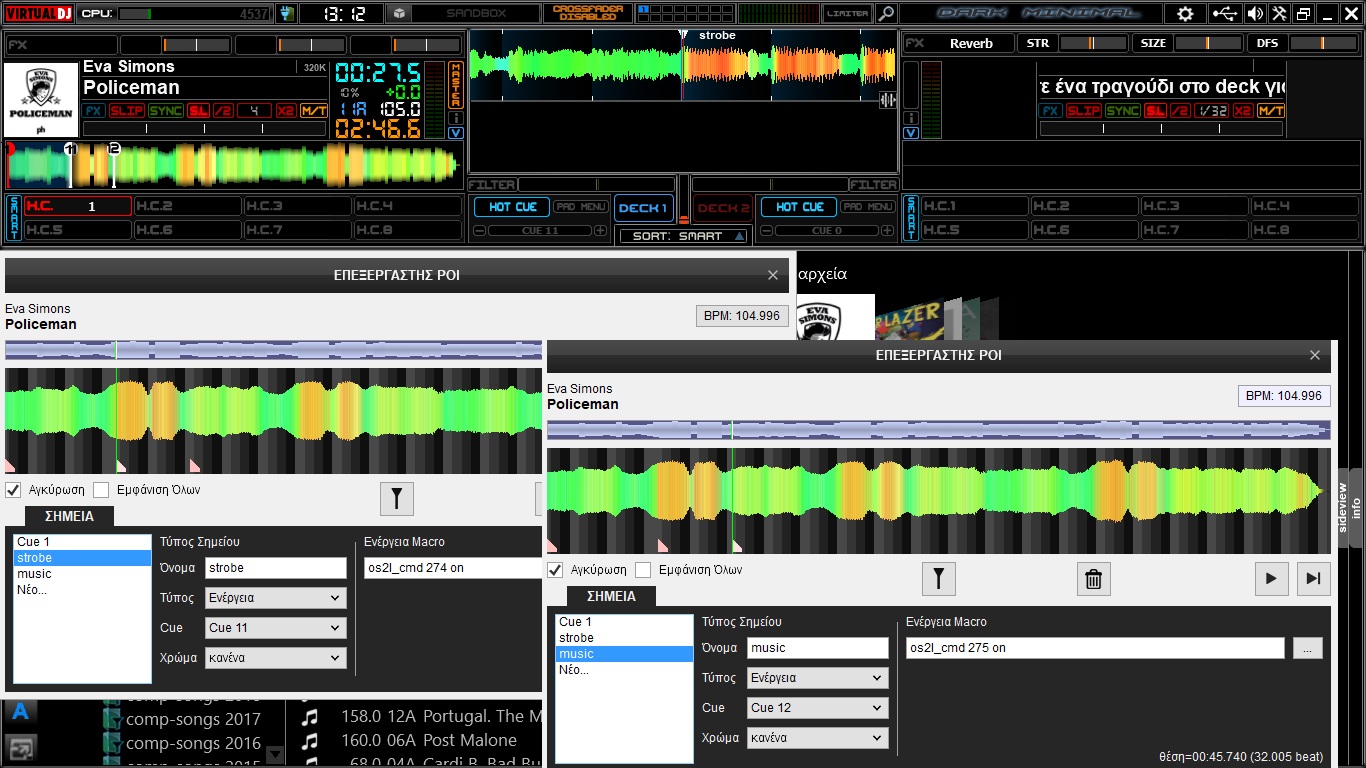Click the skip-to-next-point button beside play
1366x768 pixels.
coord(1313,578)
